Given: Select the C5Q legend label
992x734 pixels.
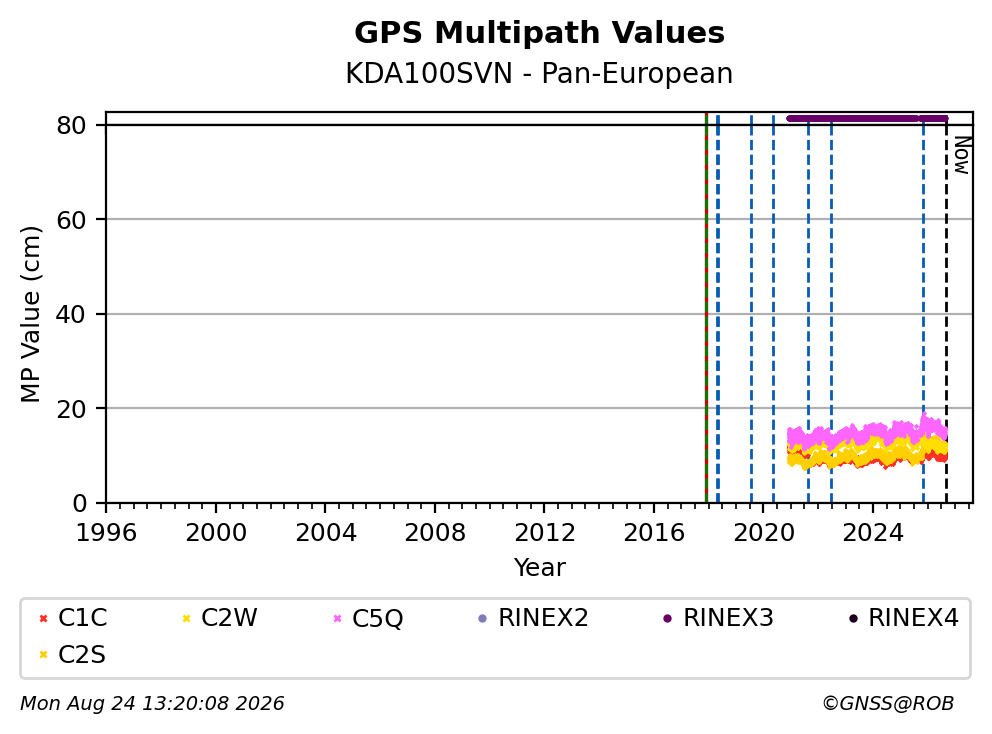Looking at the screenshot, I should 377,618.
